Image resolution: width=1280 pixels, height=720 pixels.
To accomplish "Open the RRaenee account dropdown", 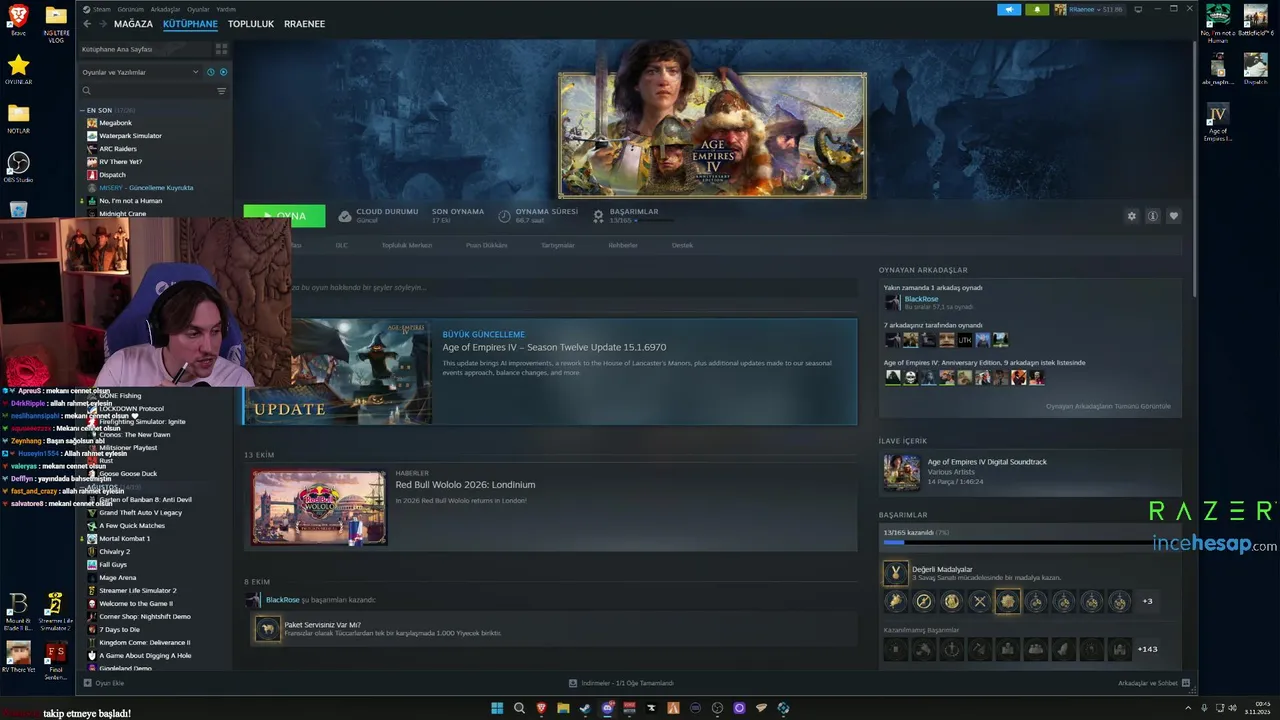I will 1090,9.
